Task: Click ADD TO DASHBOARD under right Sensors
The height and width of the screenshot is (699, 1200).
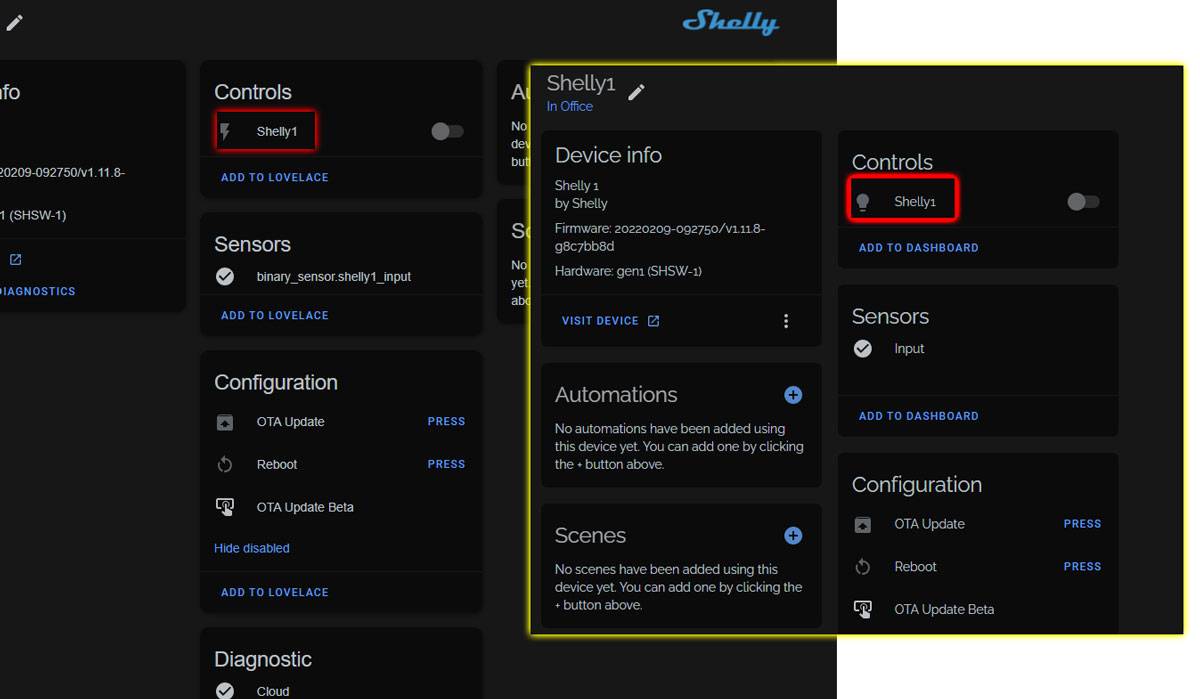Action: coord(919,416)
